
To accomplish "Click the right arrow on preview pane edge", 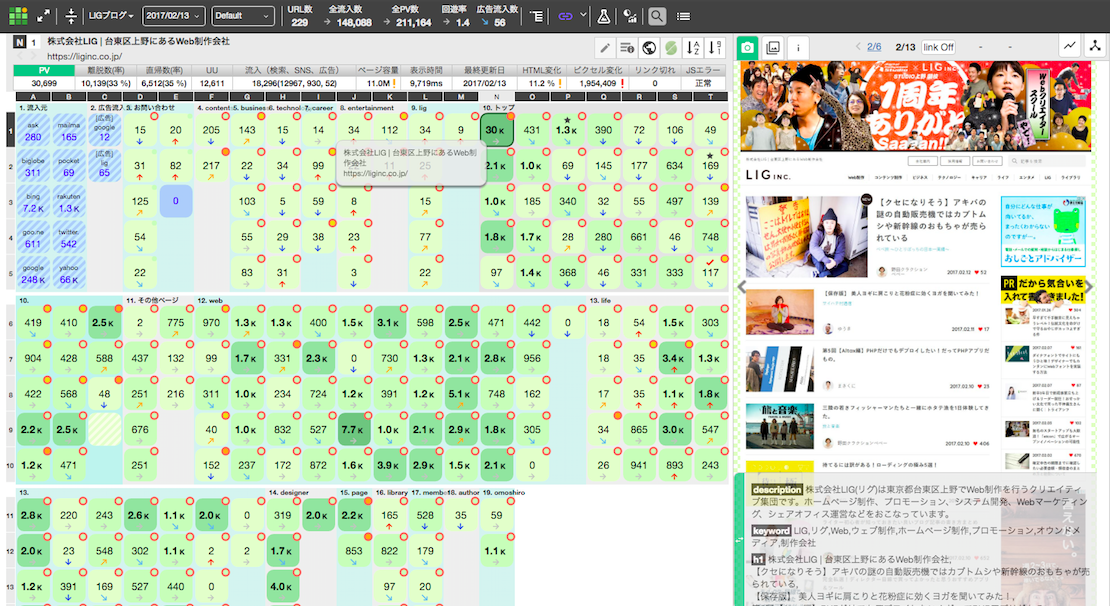I will [1089, 287].
